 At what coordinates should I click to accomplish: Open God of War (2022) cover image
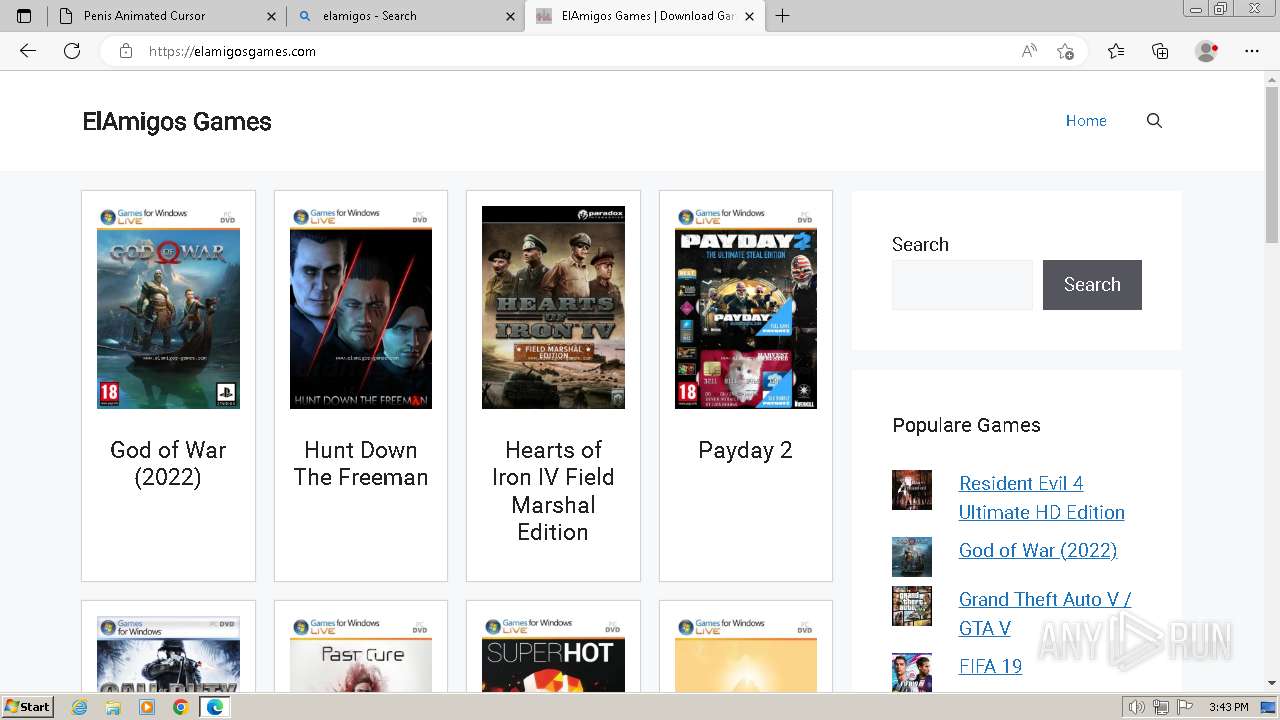[168, 308]
